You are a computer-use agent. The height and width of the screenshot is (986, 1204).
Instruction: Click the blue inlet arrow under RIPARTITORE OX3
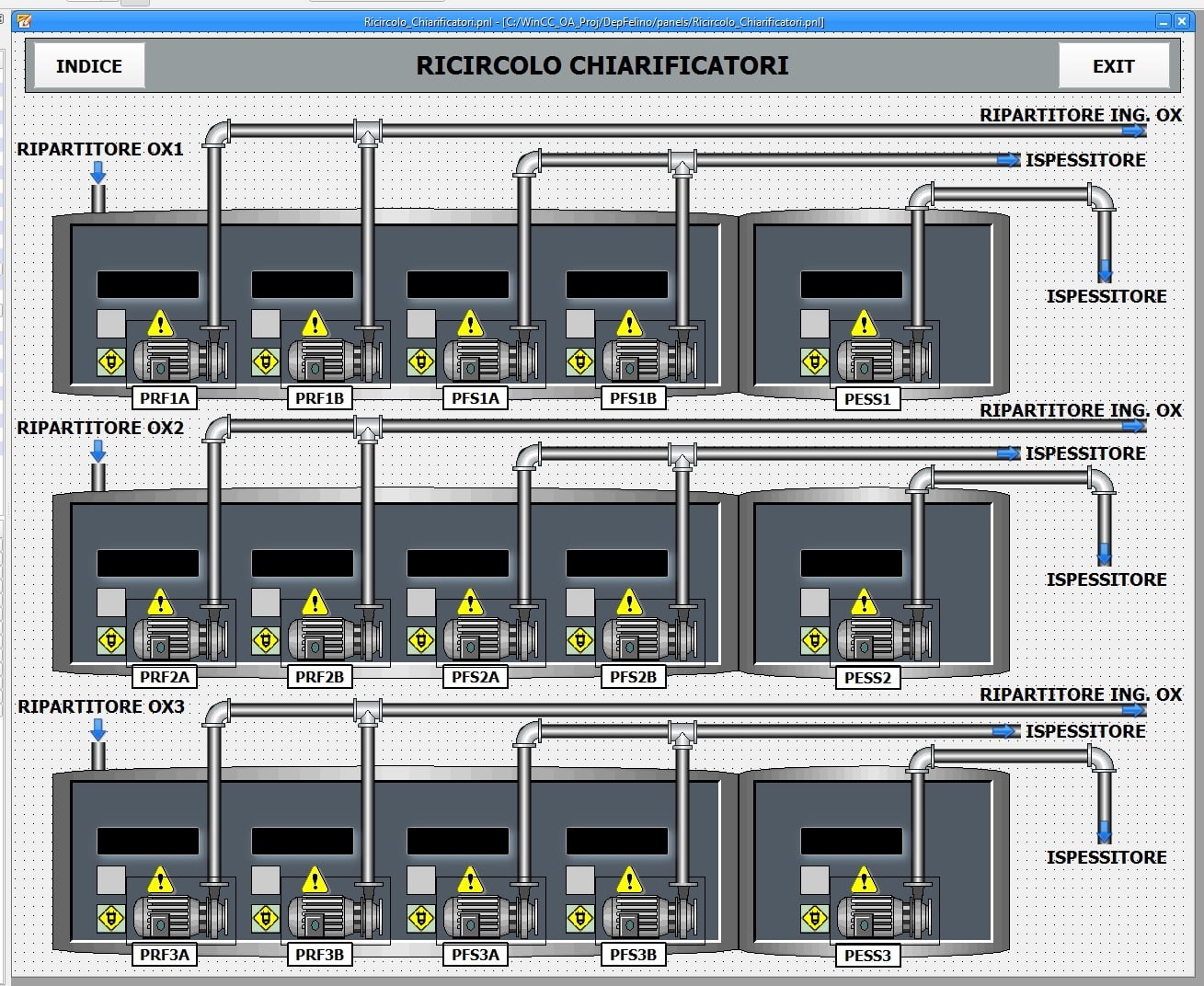click(98, 730)
